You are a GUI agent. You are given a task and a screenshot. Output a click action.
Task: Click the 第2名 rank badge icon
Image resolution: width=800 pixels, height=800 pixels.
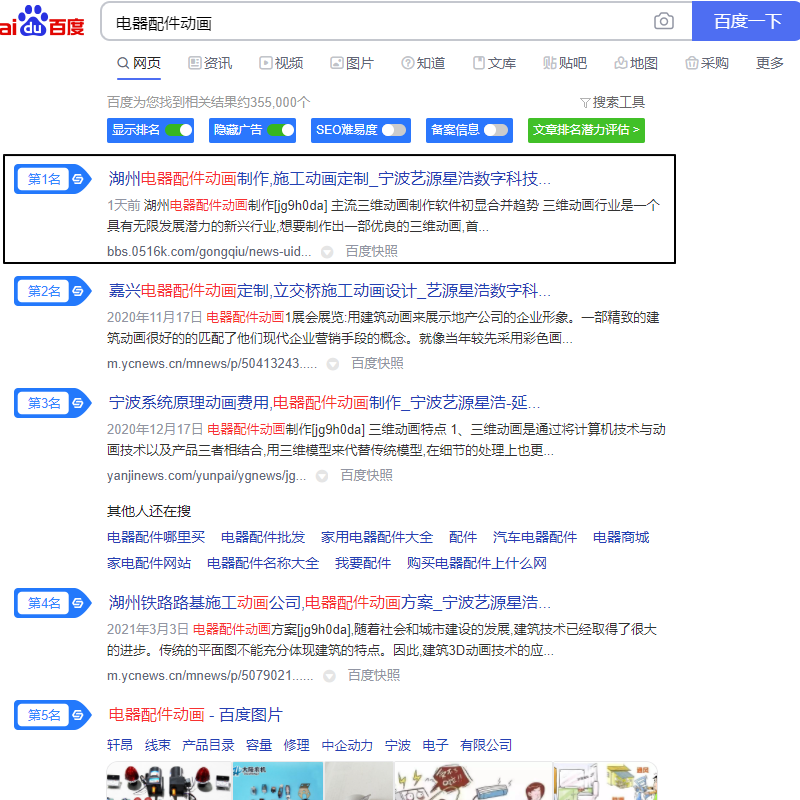coord(53,291)
